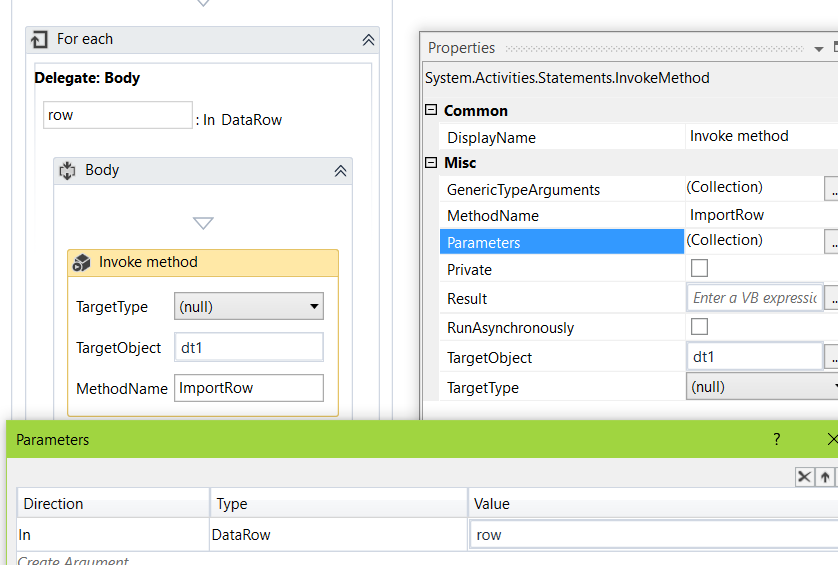Screen dimensions: 838x565
Task: Open the Properties panel options arrow
Action: click(819, 48)
